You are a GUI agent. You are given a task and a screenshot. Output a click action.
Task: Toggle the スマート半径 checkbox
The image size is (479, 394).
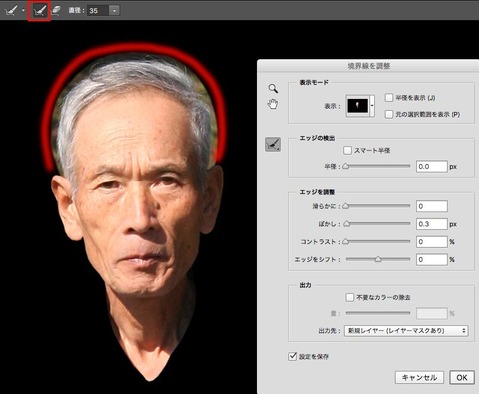347,150
